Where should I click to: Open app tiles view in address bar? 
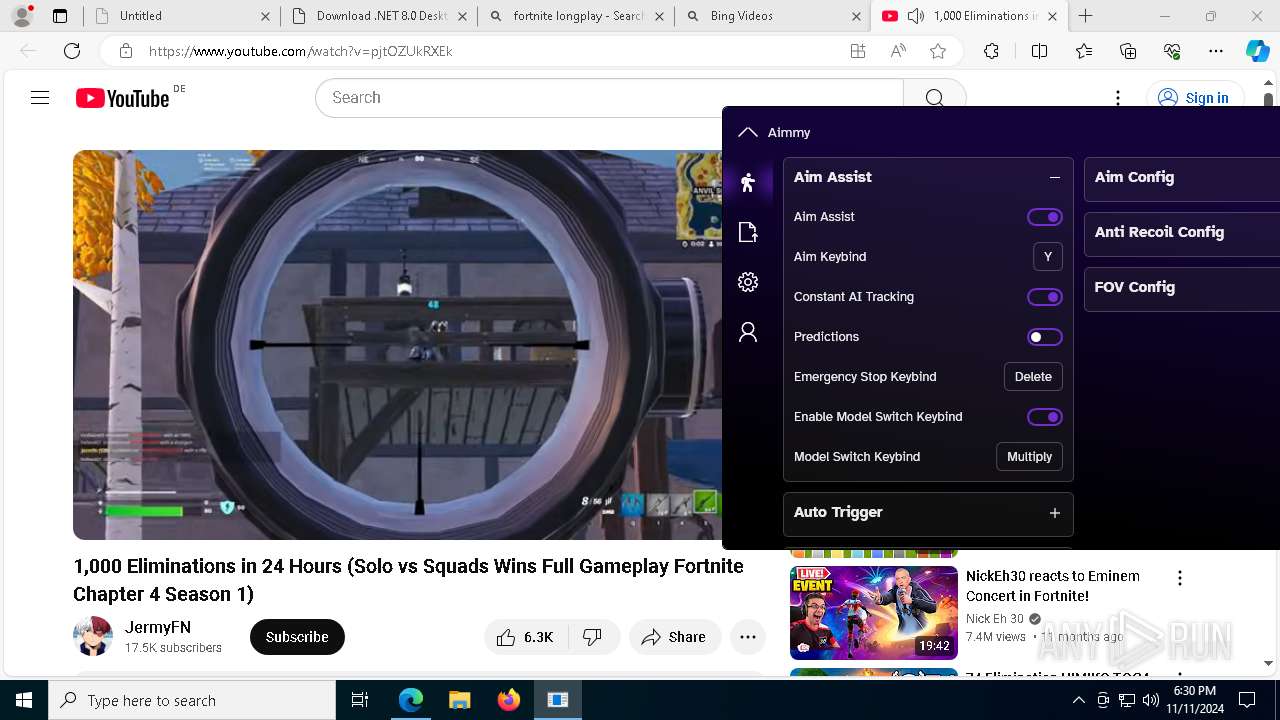pos(858,51)
